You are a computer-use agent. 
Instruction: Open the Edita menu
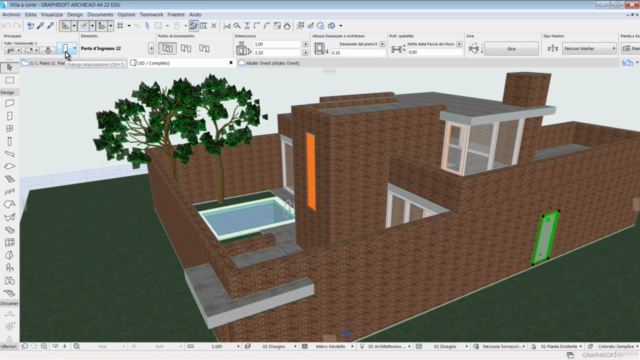pos(31,14)
